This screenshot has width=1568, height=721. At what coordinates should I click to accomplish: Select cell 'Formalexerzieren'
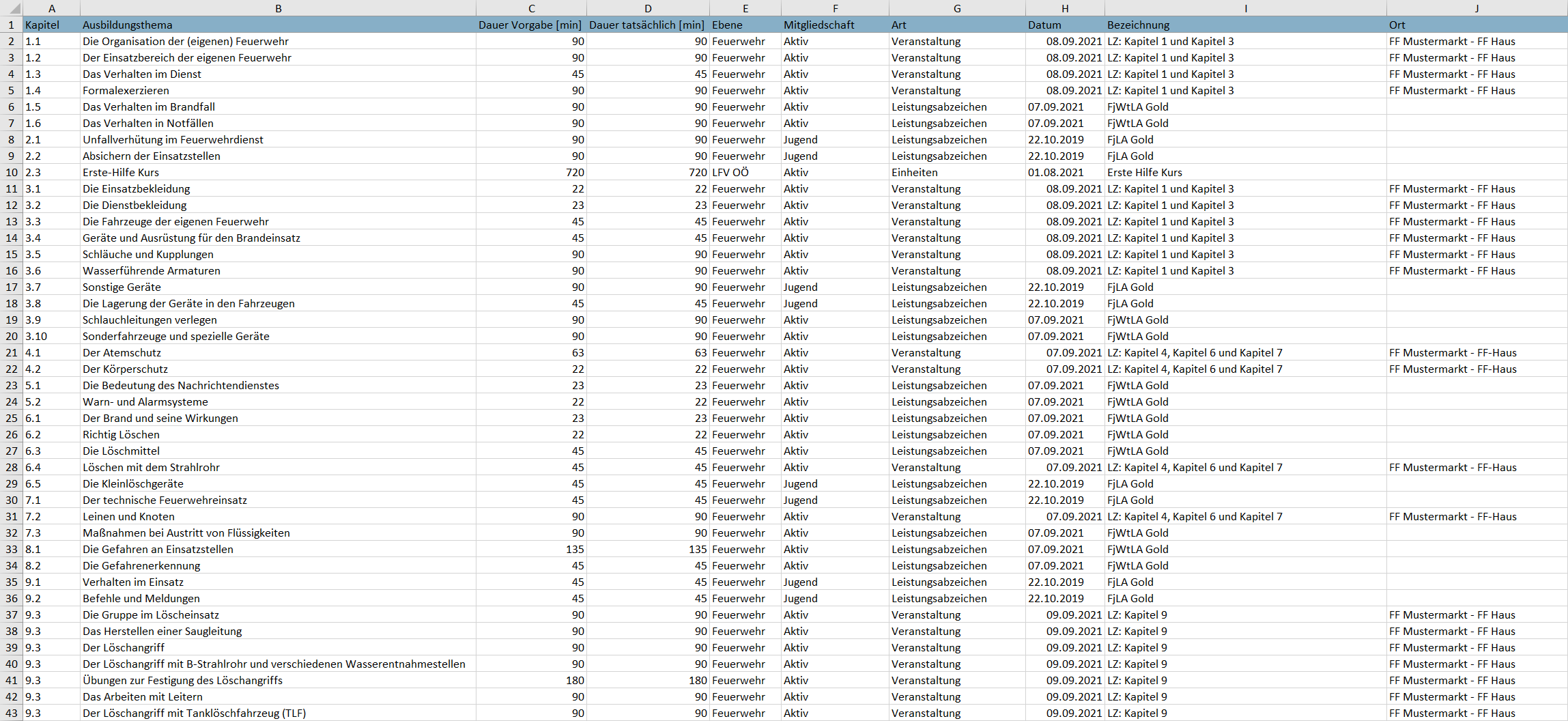278,90
